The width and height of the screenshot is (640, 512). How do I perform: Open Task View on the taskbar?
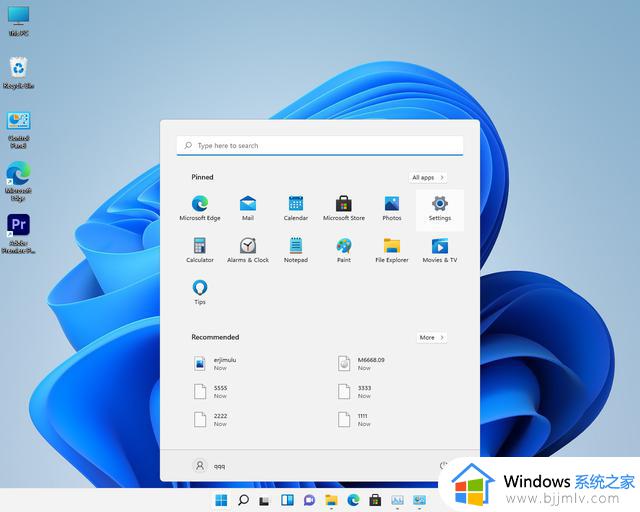(x=265, y=500)
